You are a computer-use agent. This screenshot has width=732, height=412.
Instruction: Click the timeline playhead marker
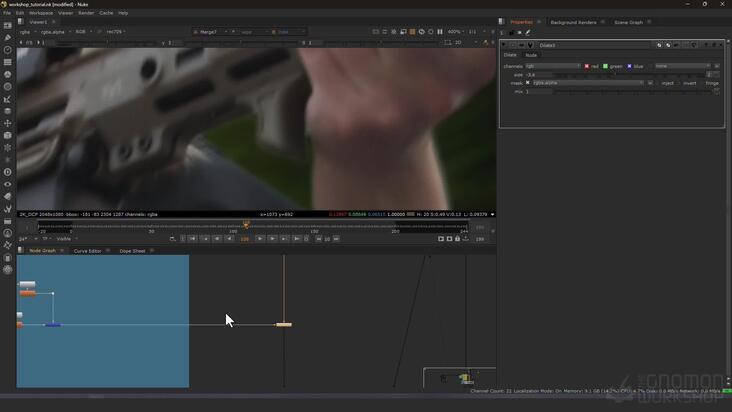point(246,224)
